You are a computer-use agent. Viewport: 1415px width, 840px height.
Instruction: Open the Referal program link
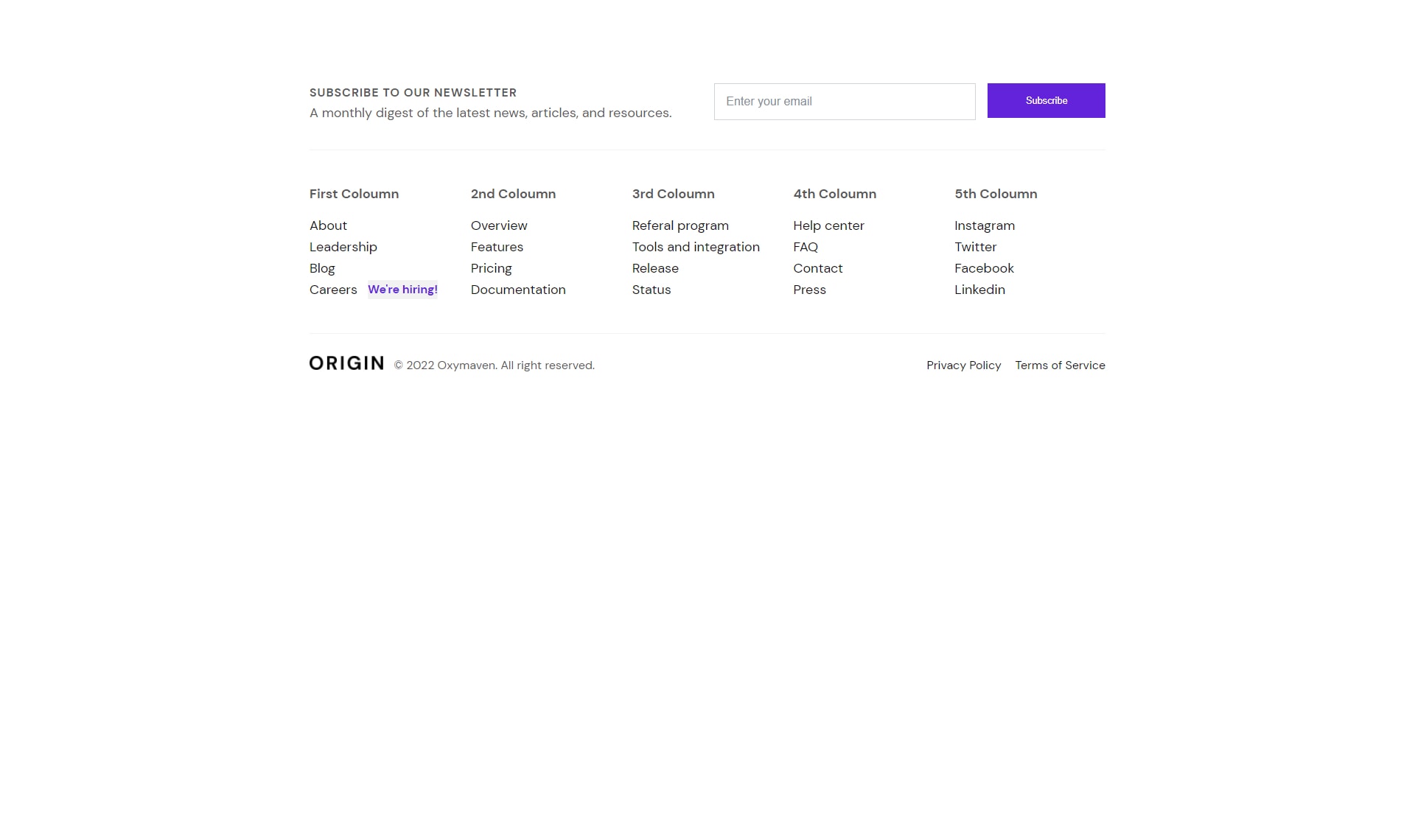[680, 225]
